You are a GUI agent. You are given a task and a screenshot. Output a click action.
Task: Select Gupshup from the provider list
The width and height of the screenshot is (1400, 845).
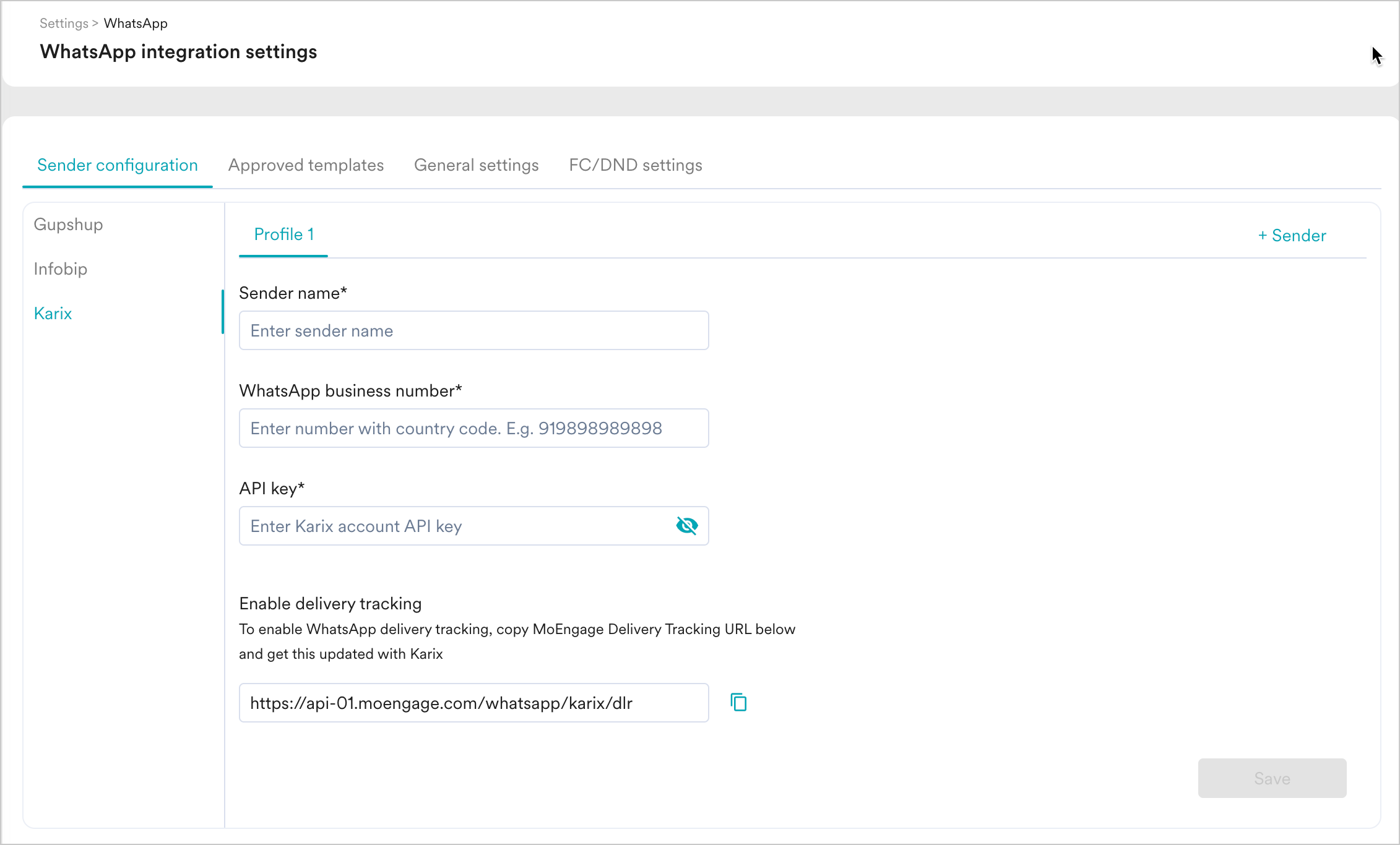[68, 225]
